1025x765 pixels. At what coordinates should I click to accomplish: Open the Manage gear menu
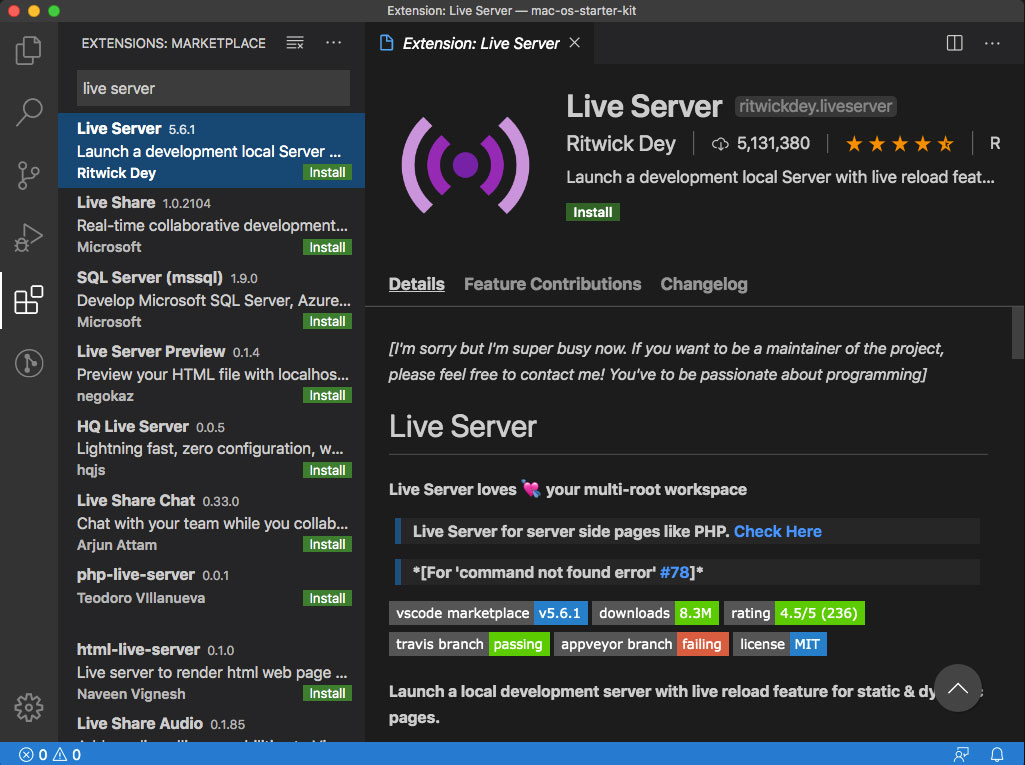pyautogui.click(x=28, y=707)
